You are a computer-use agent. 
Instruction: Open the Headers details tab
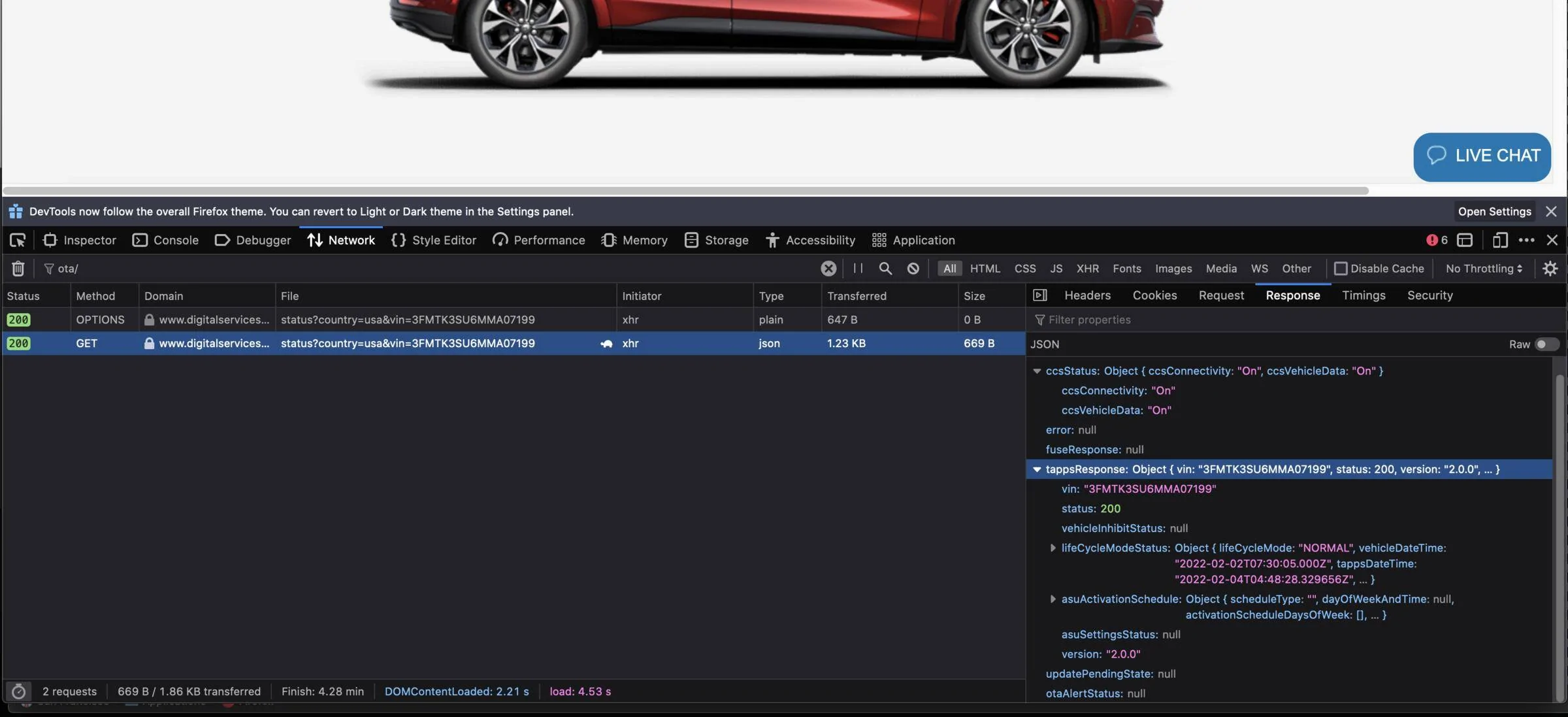[1087, 295]
